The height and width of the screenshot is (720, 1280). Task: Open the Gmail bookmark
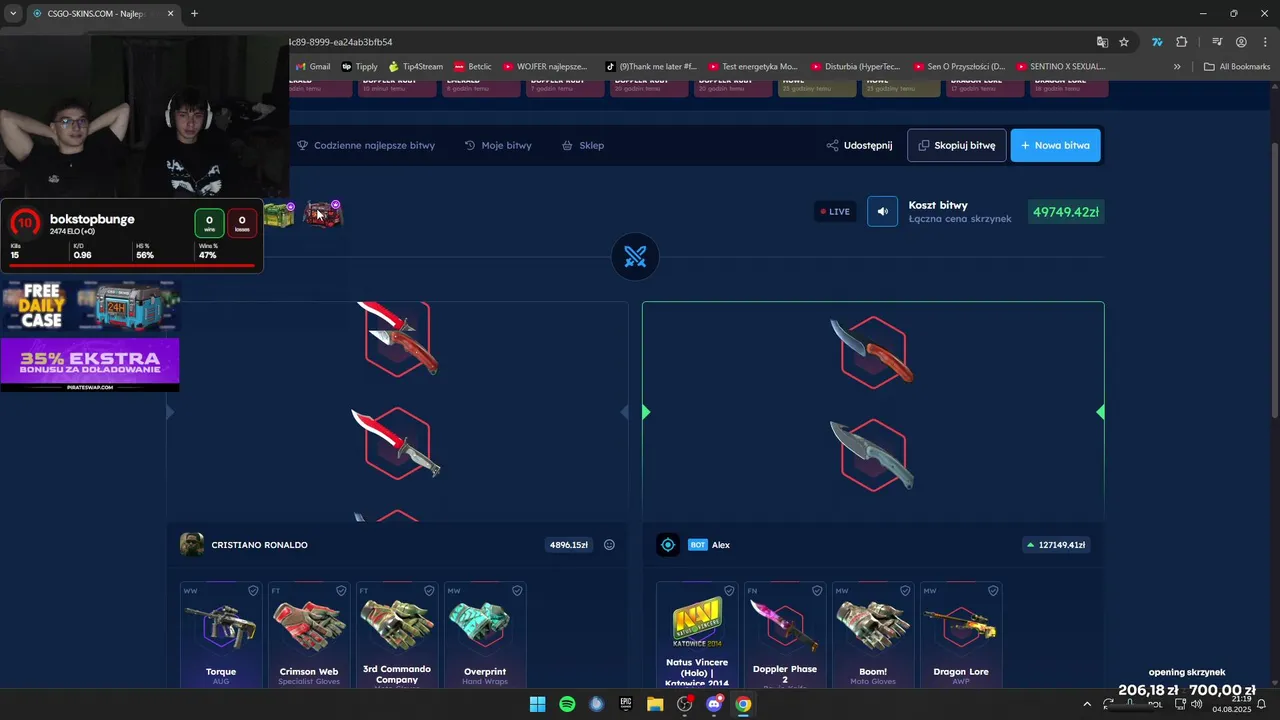point(313,67)
